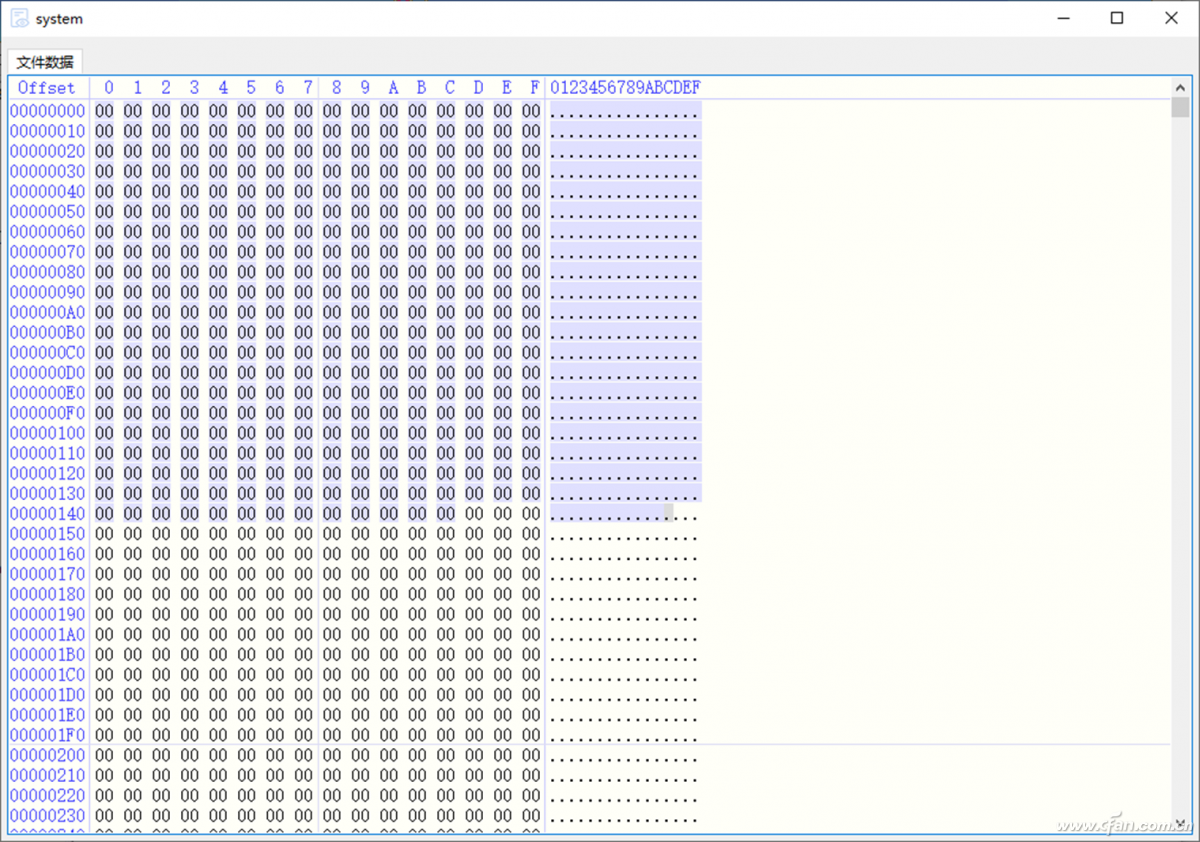Click the ASCII text of row 00000180
This screenshot has width=1200, height=842.
(624, 594)
